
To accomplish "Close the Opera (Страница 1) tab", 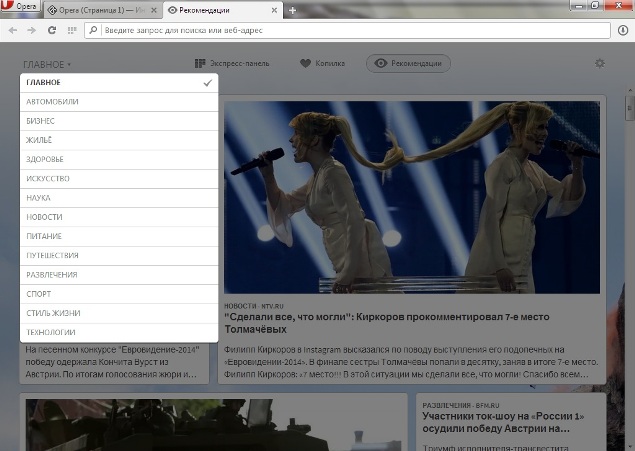I will 154,11.
